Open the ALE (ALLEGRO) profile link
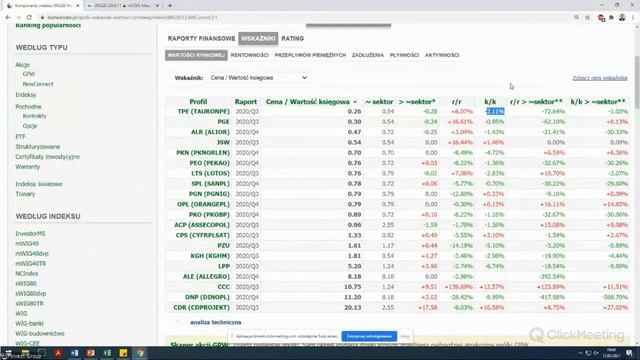This screenshot has width=640, height=360. click(206, 276)
